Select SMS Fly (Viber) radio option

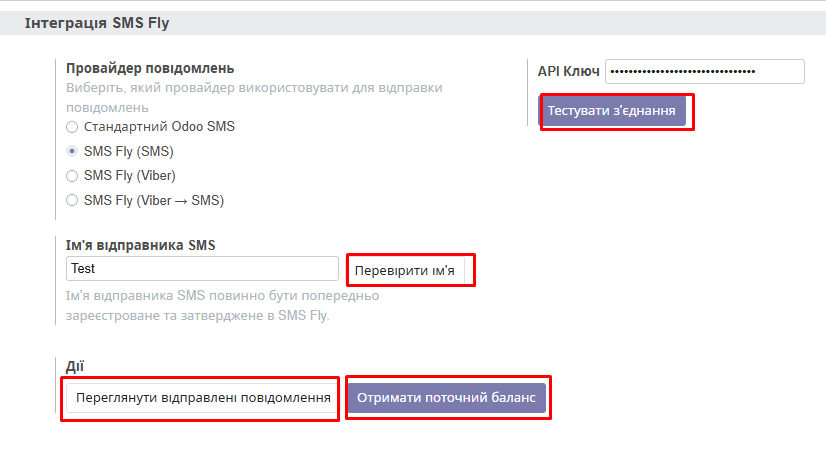(x=72, y=175)
